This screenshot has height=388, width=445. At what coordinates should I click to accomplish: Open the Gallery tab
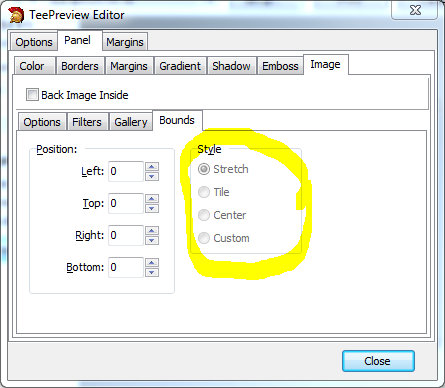tap(131, 122)
